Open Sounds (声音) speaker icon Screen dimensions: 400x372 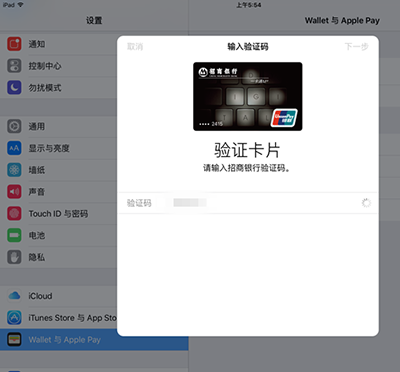coord(14,192)
